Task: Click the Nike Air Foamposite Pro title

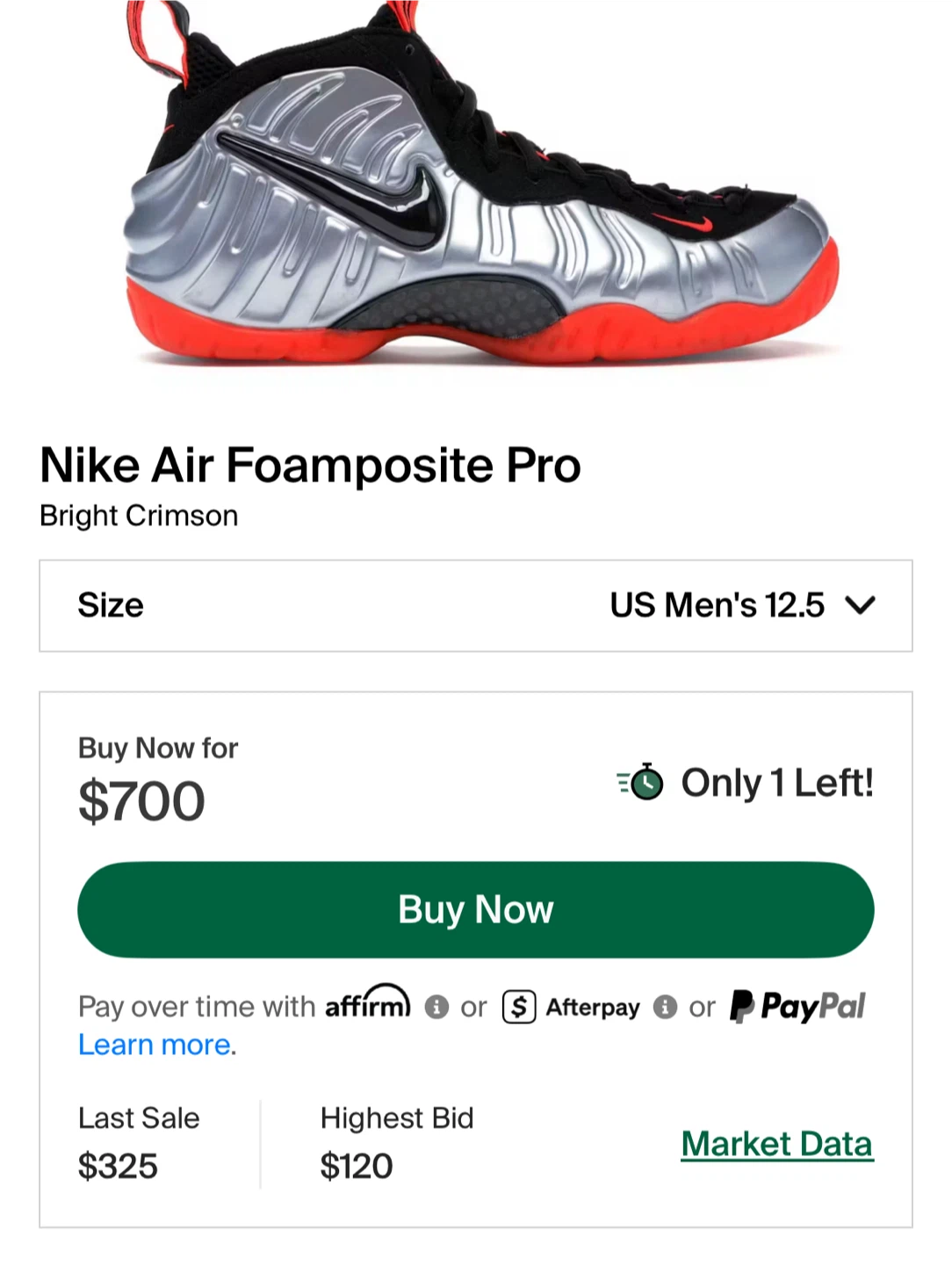Action: pos(310,465)
